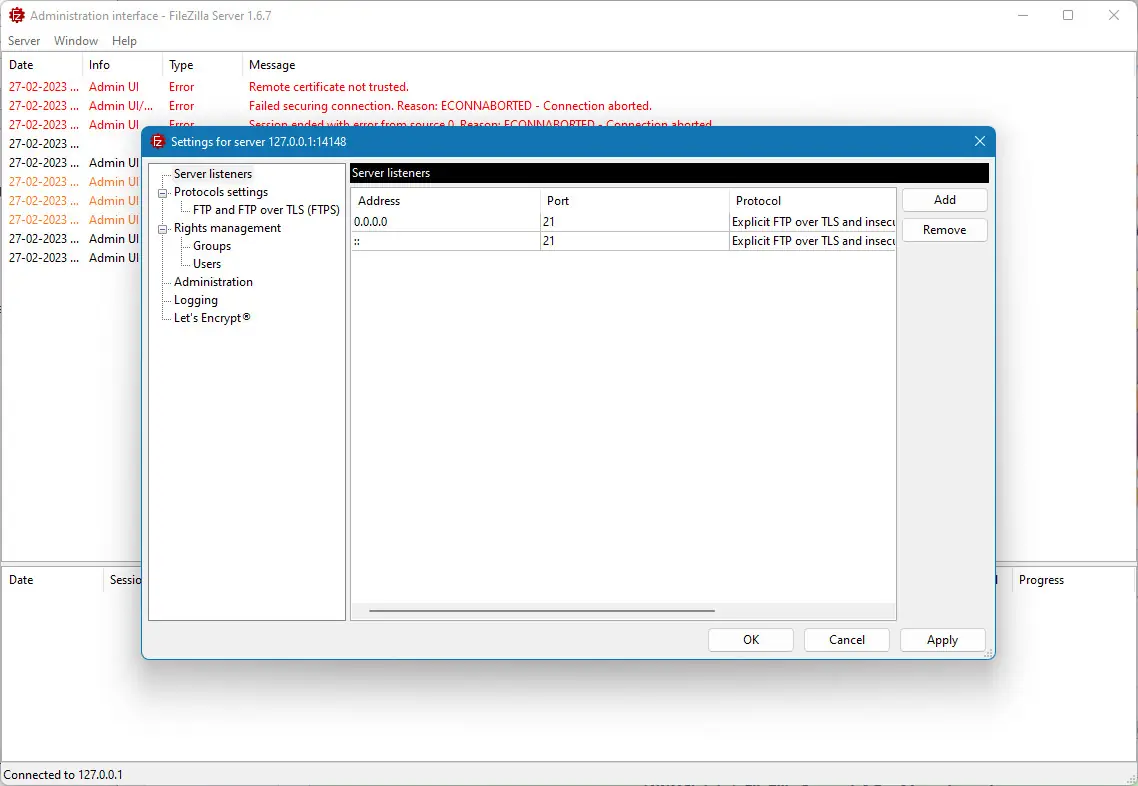Click the Type column header in log
Image resolution: width=1138 pixels, height=786 pixels.
202,65
